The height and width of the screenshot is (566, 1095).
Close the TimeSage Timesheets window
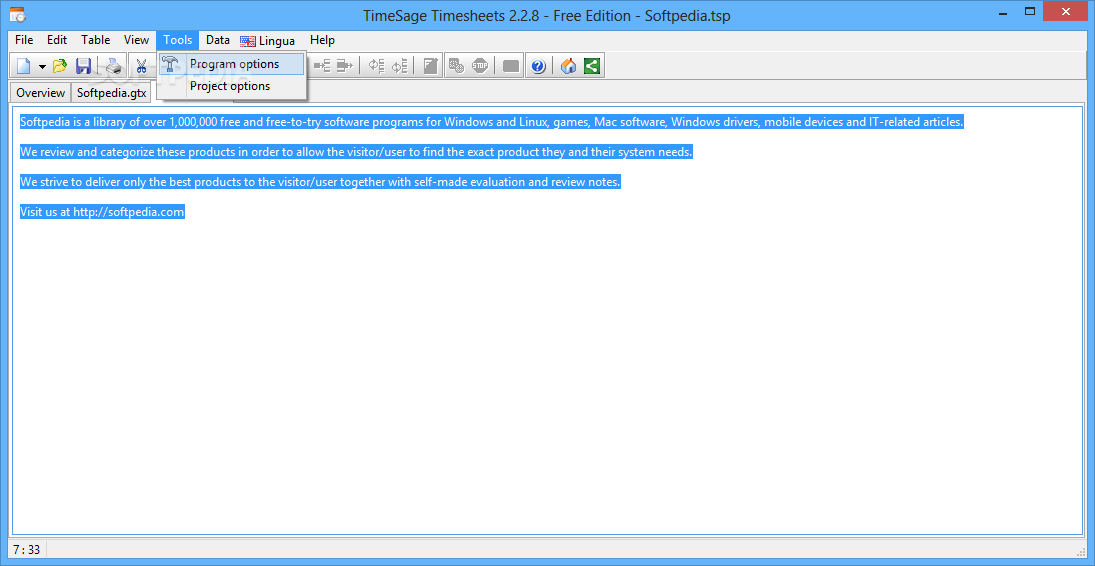coord(1066,11)
